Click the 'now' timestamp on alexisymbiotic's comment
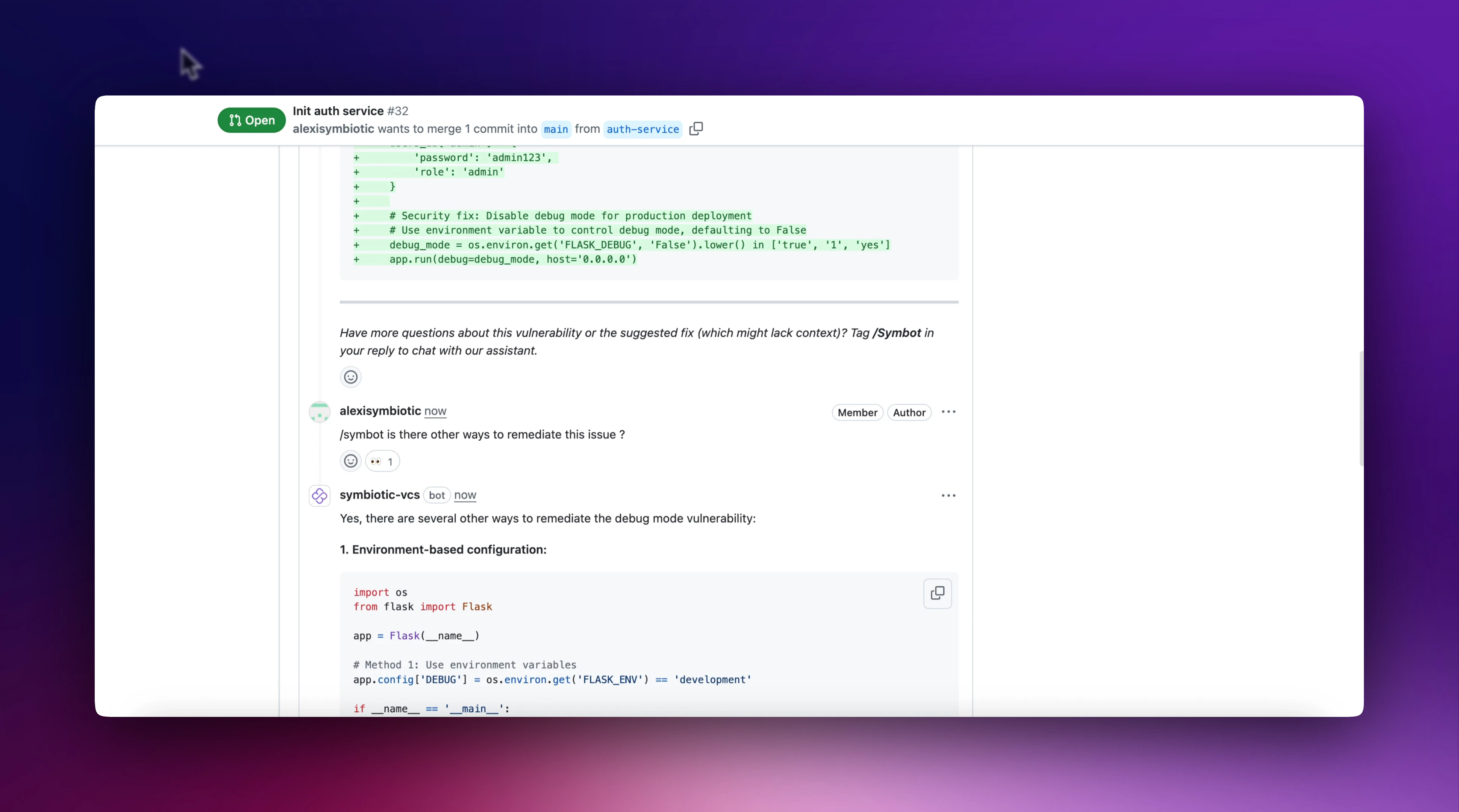This screenshot has height=812, width=1459. [x=435, y=411]
